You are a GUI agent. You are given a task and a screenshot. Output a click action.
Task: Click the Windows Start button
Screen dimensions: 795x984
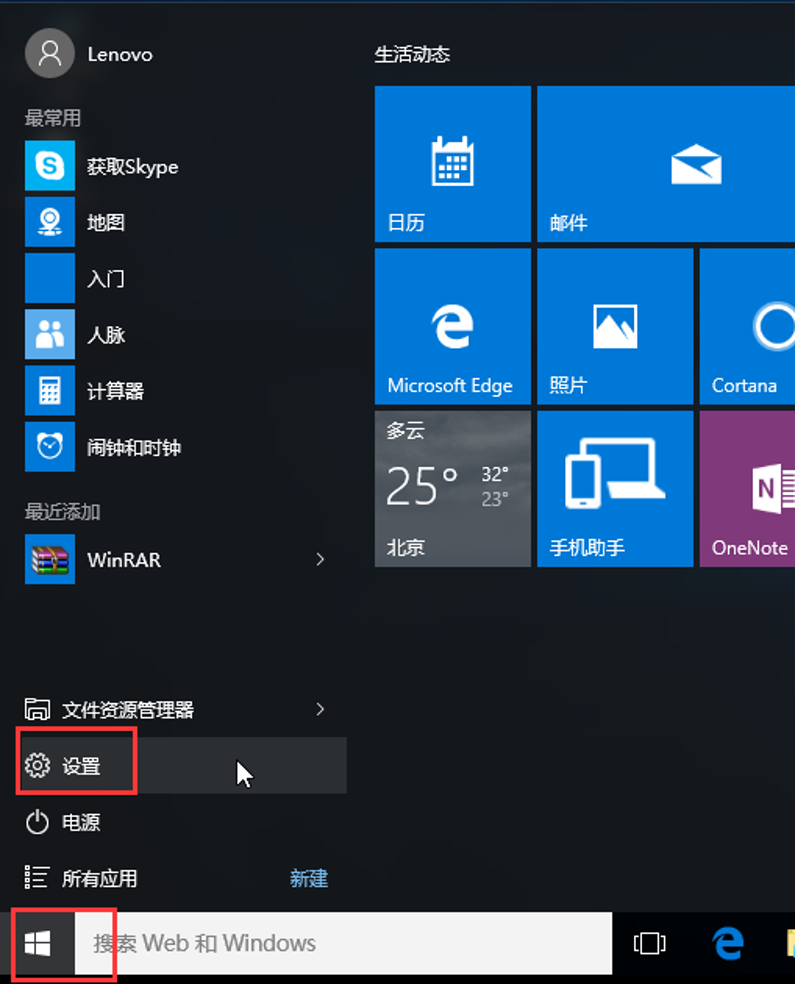pyautogui.click(x=38, y=942)
